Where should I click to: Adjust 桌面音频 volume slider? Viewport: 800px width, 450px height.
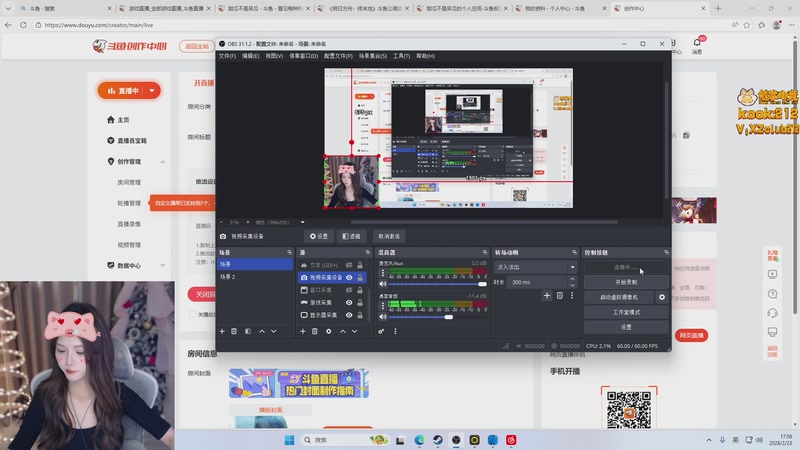pyautogui.click(x=448, y=317)
